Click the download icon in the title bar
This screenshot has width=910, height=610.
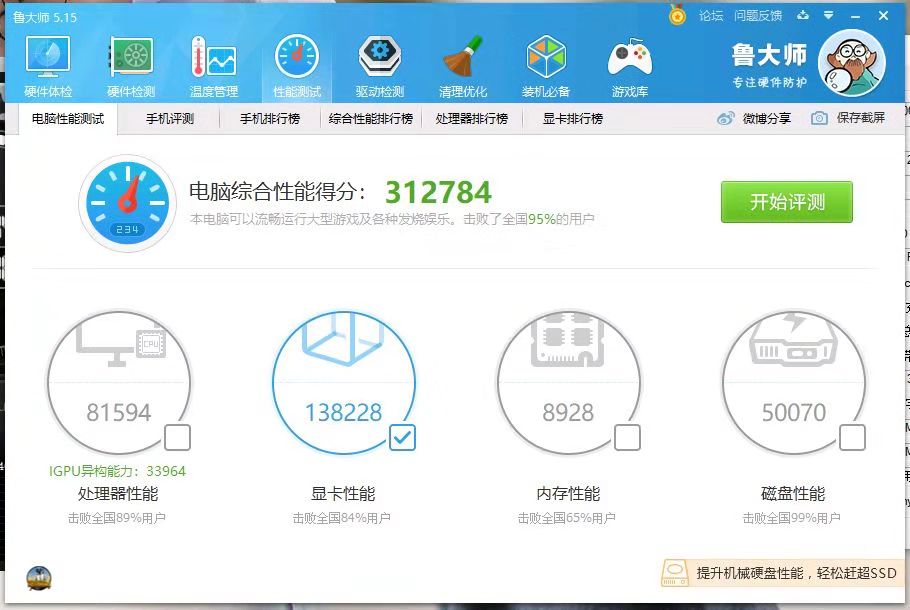[x=803, y=16]
